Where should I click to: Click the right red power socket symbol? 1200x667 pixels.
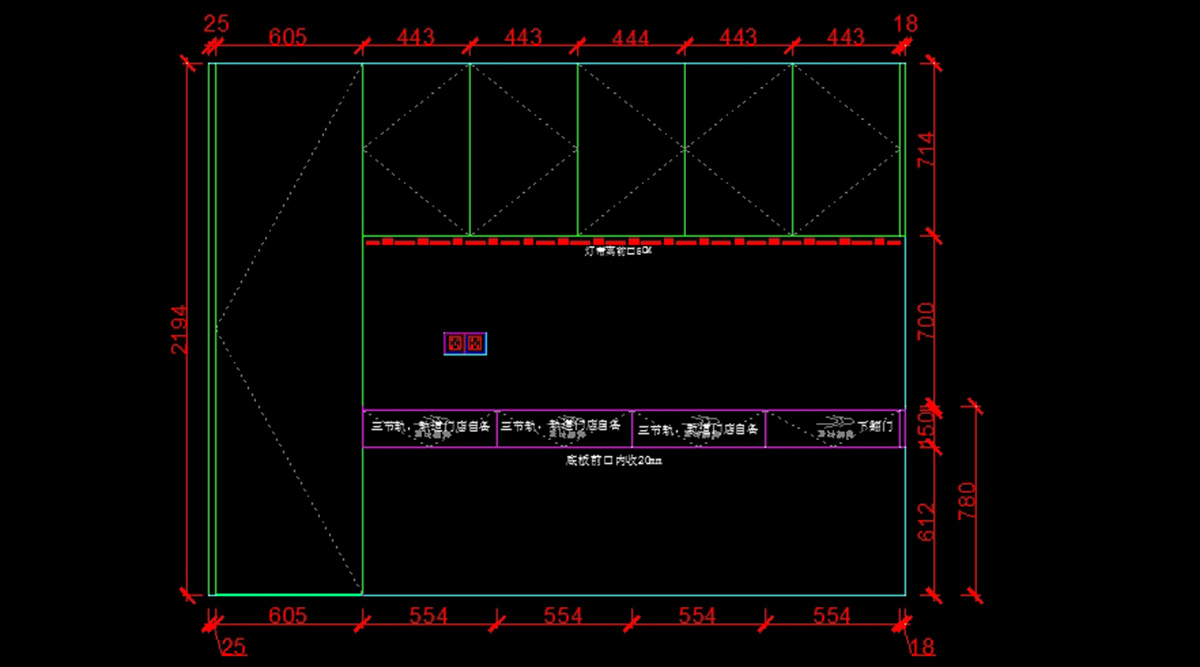click(x=475, y=344)
